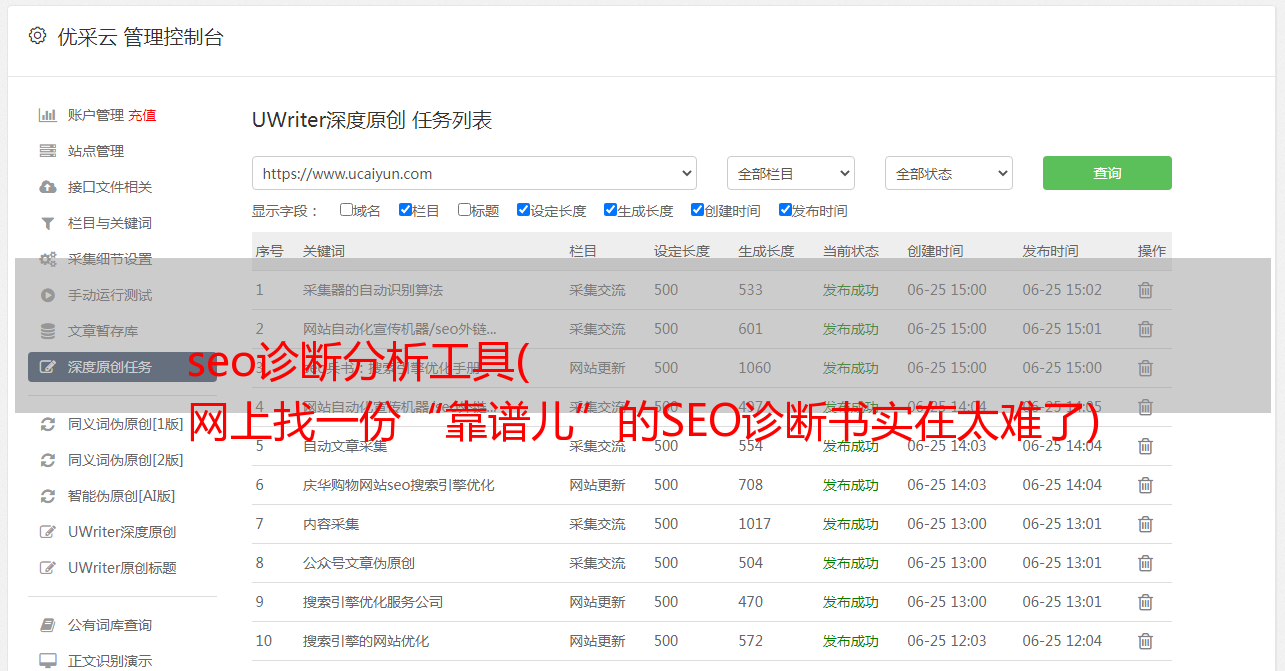The width and height of the screenshot is (1285, 671).
Task: Toggle the 域名 field checkbox
Action: pyautogui.click(x=346, y=210)
